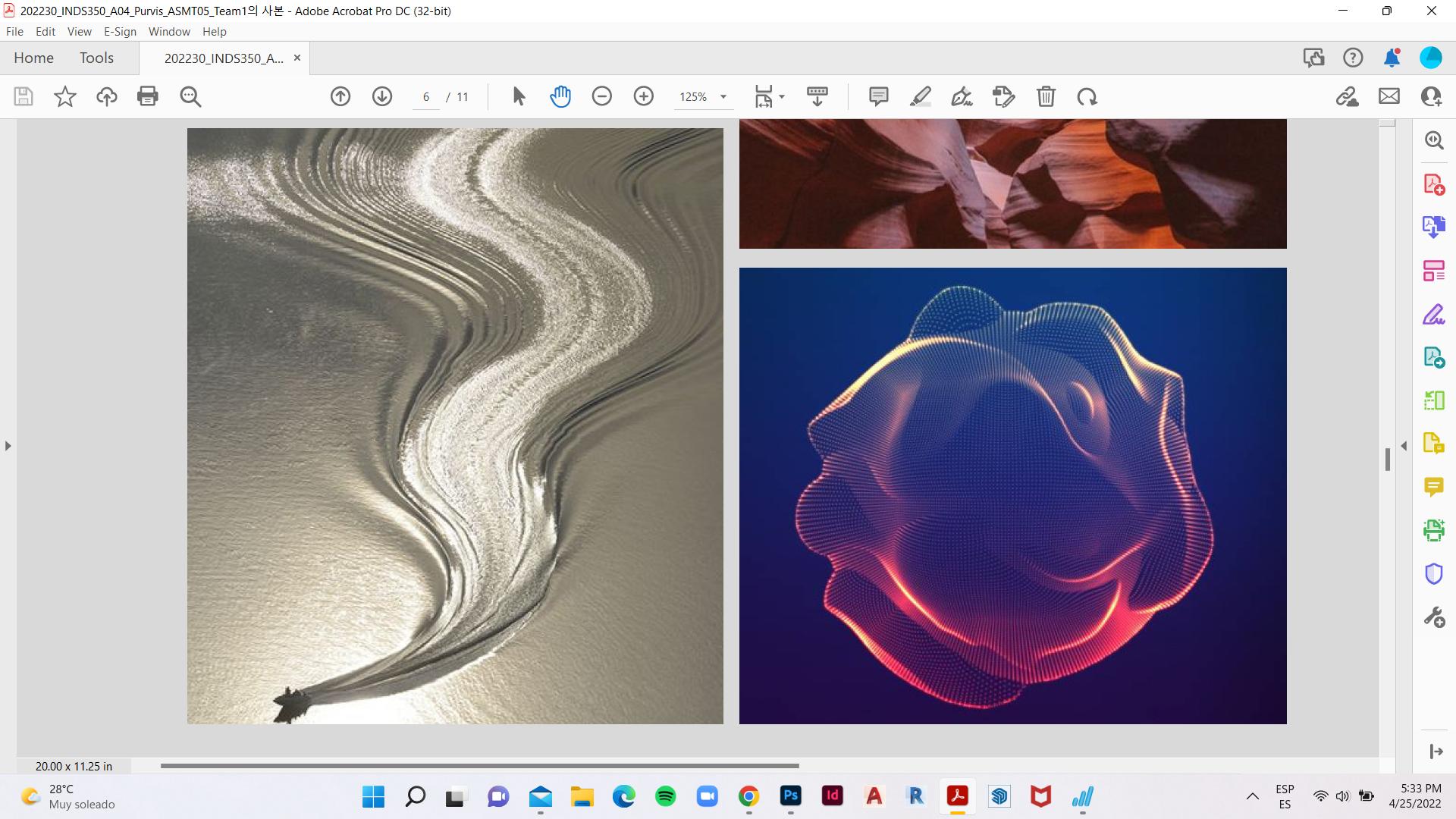
Task: Go to previous page with up arrow
Action: 340,96
